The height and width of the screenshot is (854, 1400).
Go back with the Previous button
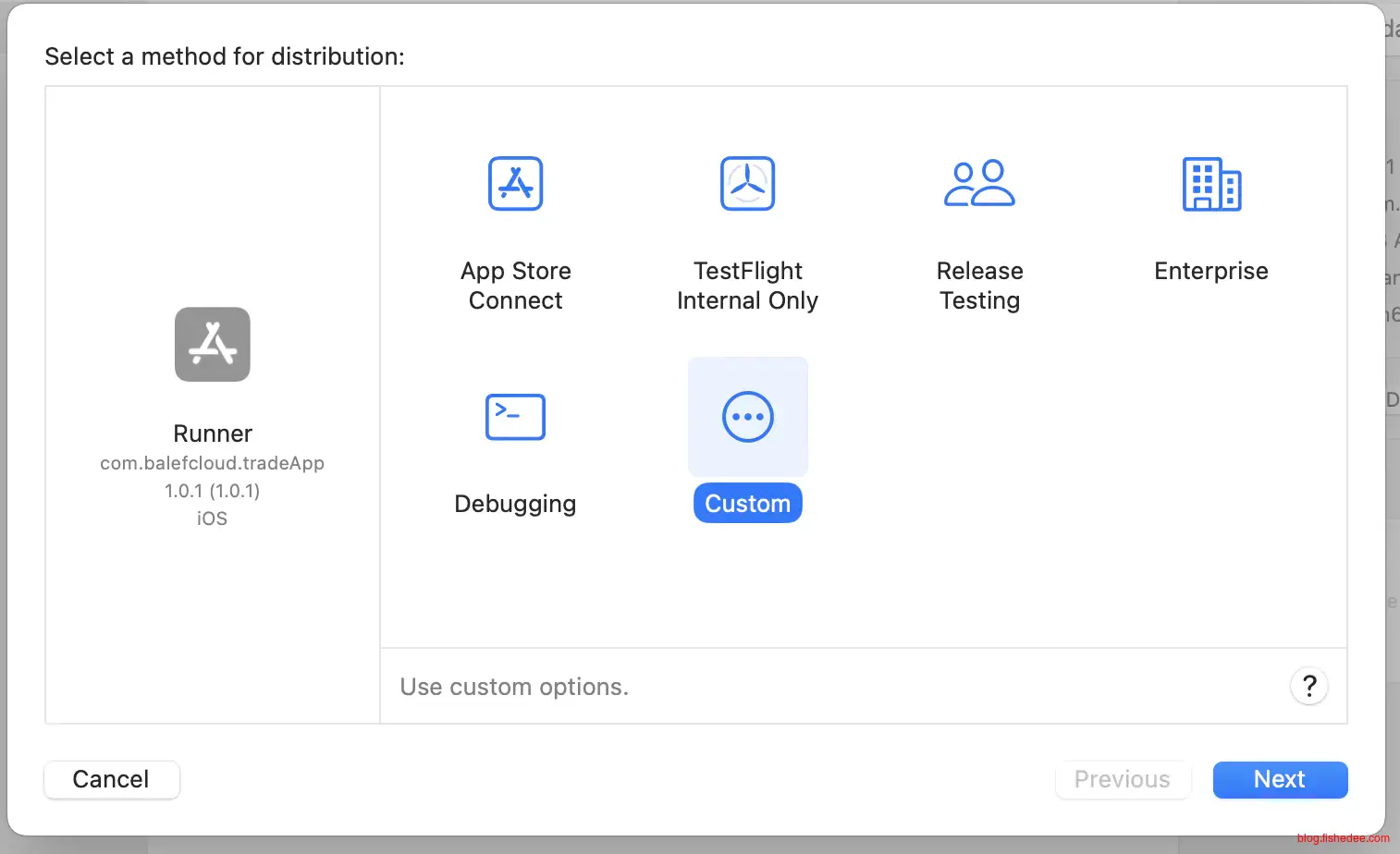click(x=1122, y=779)
